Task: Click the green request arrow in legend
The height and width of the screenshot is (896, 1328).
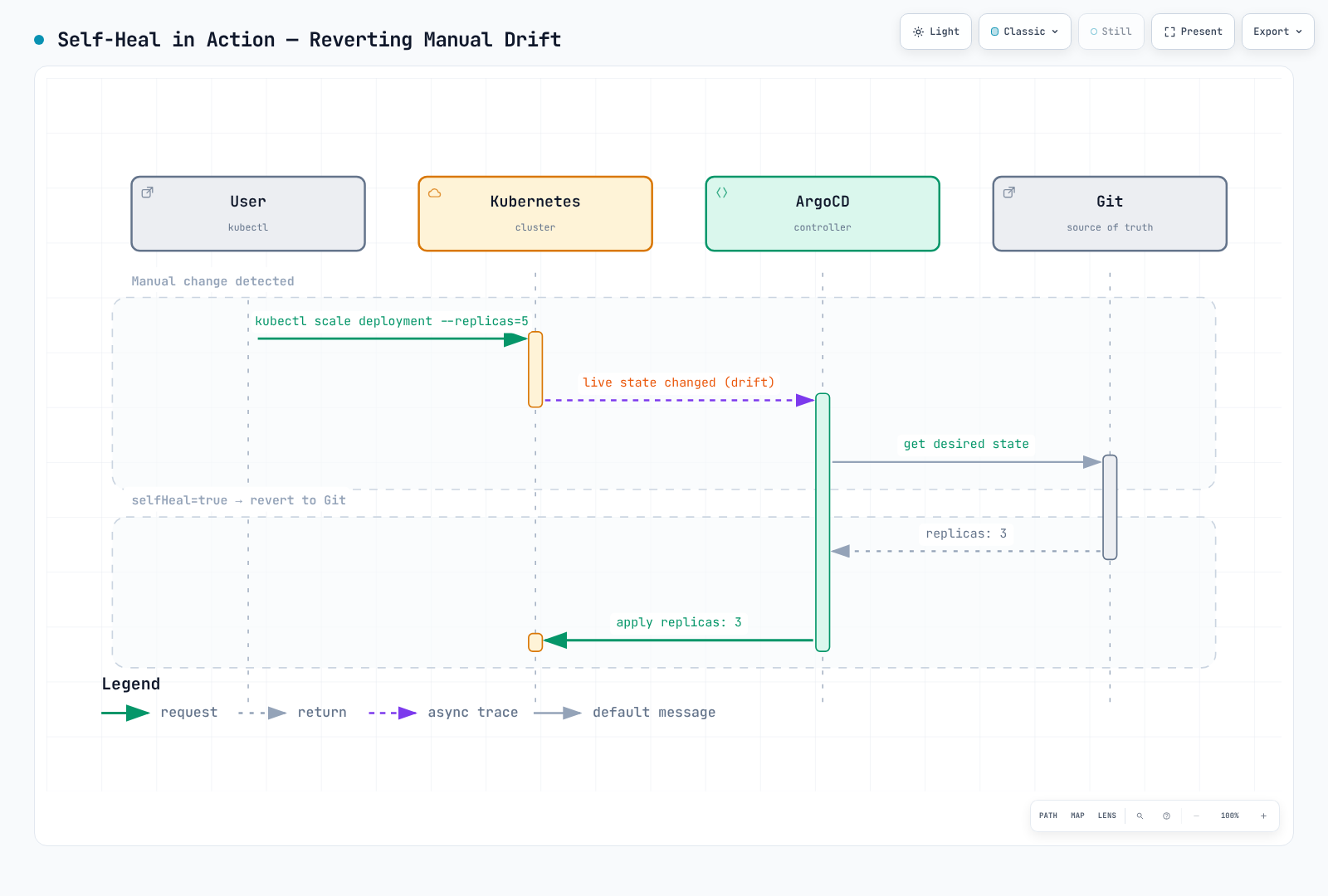Action: point(125,713)
